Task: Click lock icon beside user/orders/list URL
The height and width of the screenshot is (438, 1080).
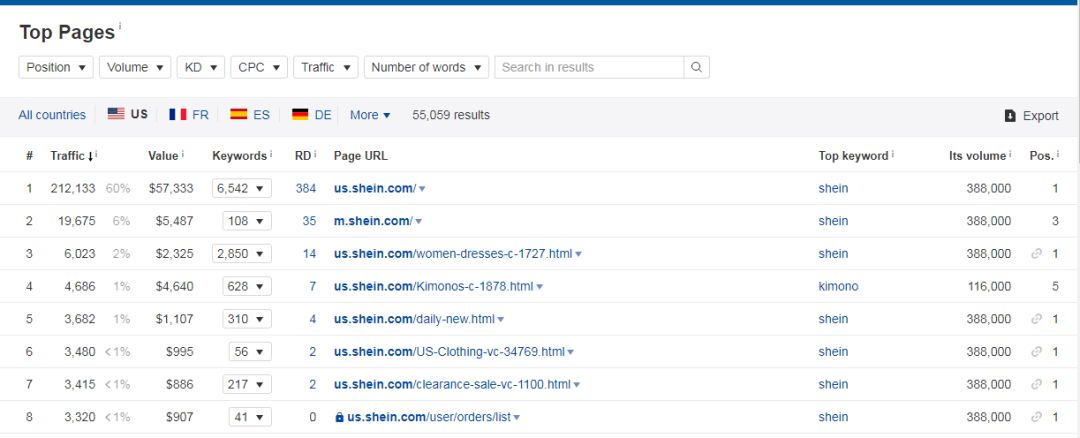Action: [339, 417]
